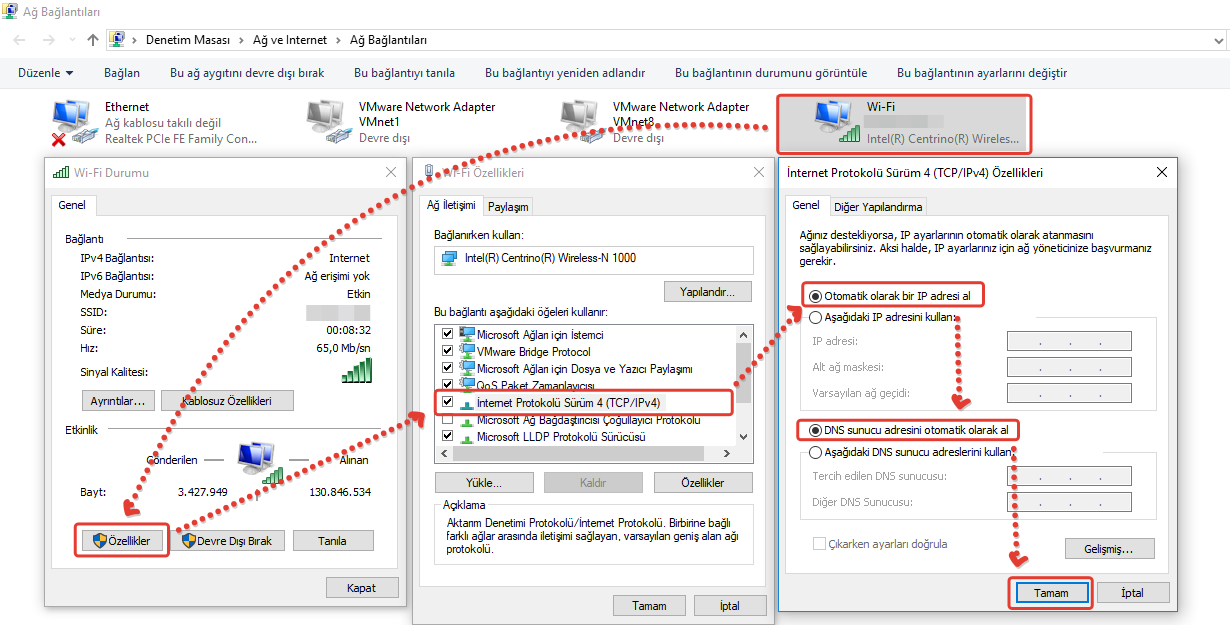Viewport: 1230px width, 625px height.
Task: Click the up arrow navigation icon
Action: 93,40
